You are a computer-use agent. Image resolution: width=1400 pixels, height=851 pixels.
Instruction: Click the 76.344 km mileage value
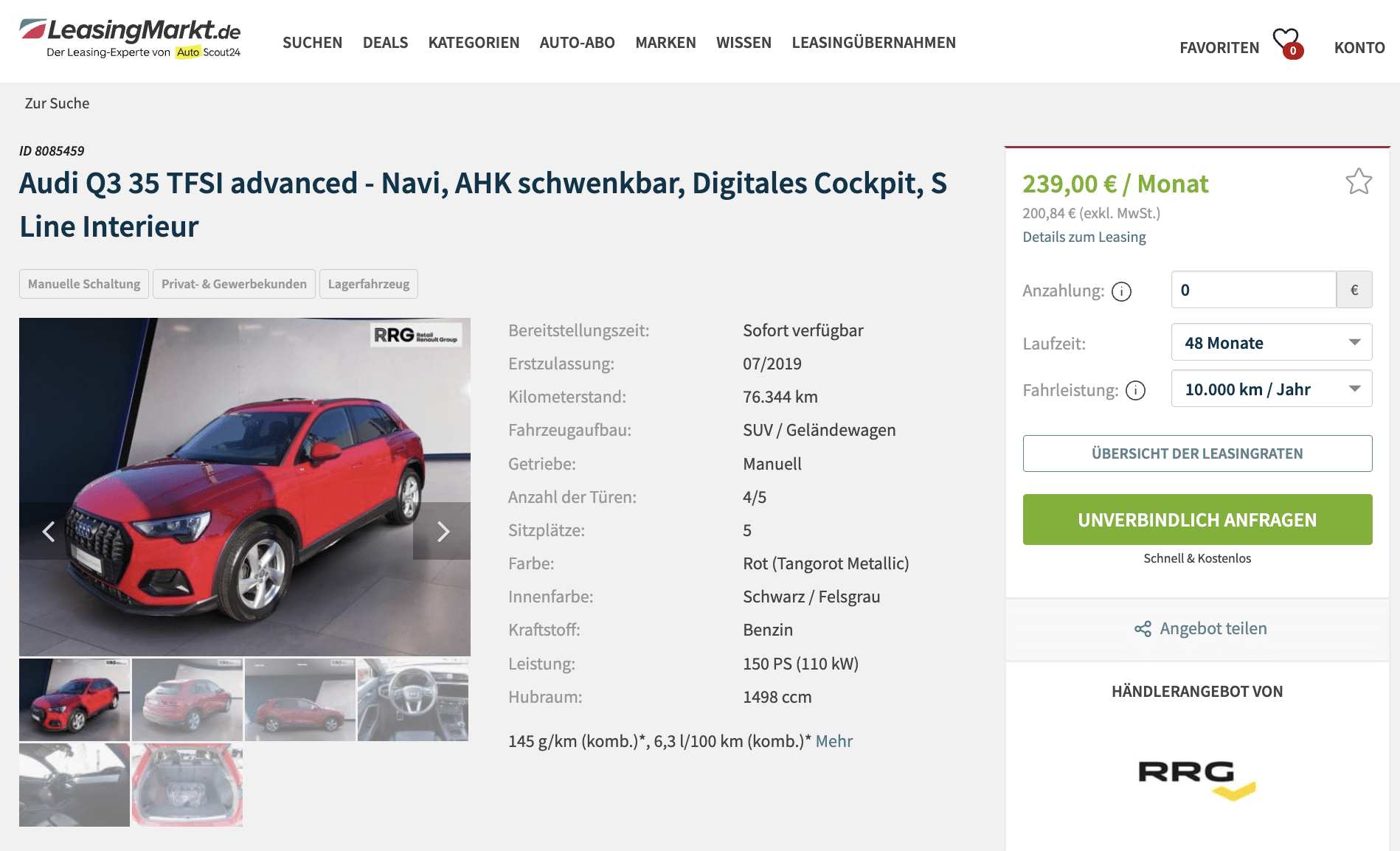[x=780, y=397]
